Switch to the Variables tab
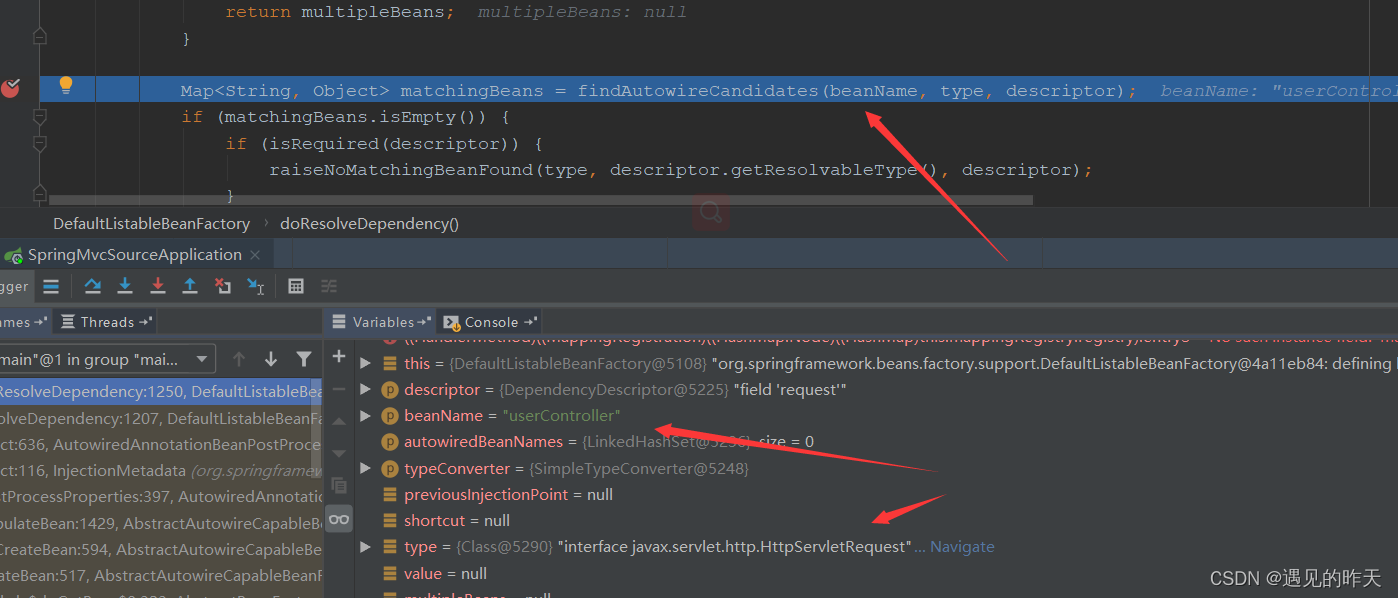 pyautogui.click(x=381, y=322)
